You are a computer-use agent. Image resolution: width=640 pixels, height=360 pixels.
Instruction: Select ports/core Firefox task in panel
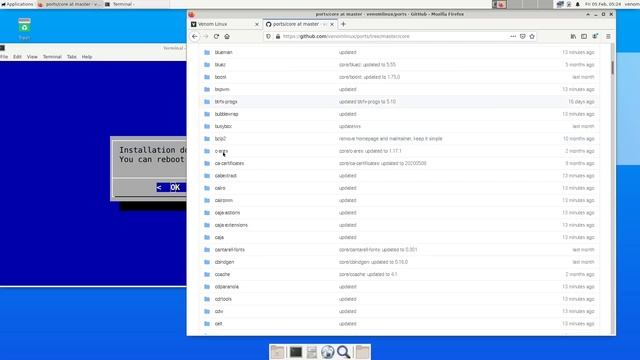pos(69,4)
